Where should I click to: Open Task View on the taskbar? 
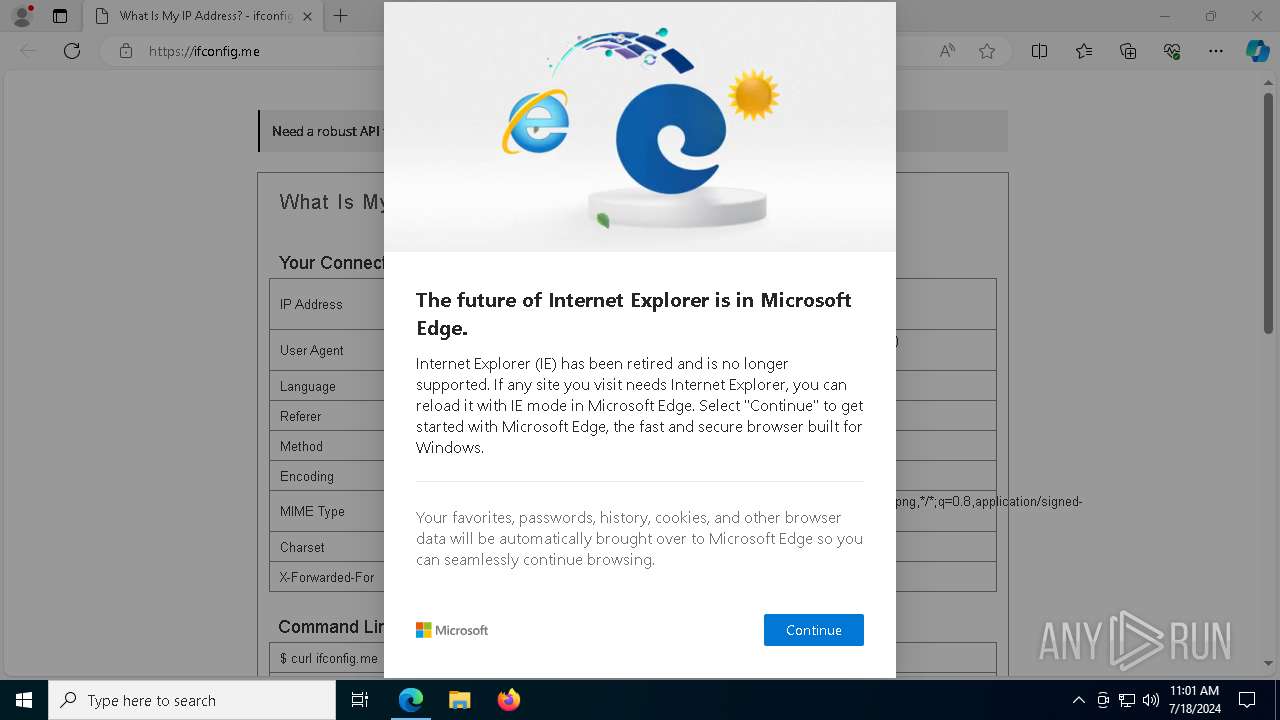(360, 700)
